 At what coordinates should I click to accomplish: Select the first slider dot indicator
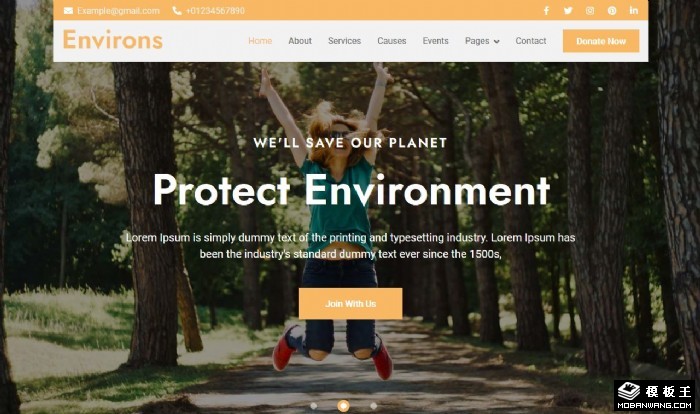(x=313, y=406)
